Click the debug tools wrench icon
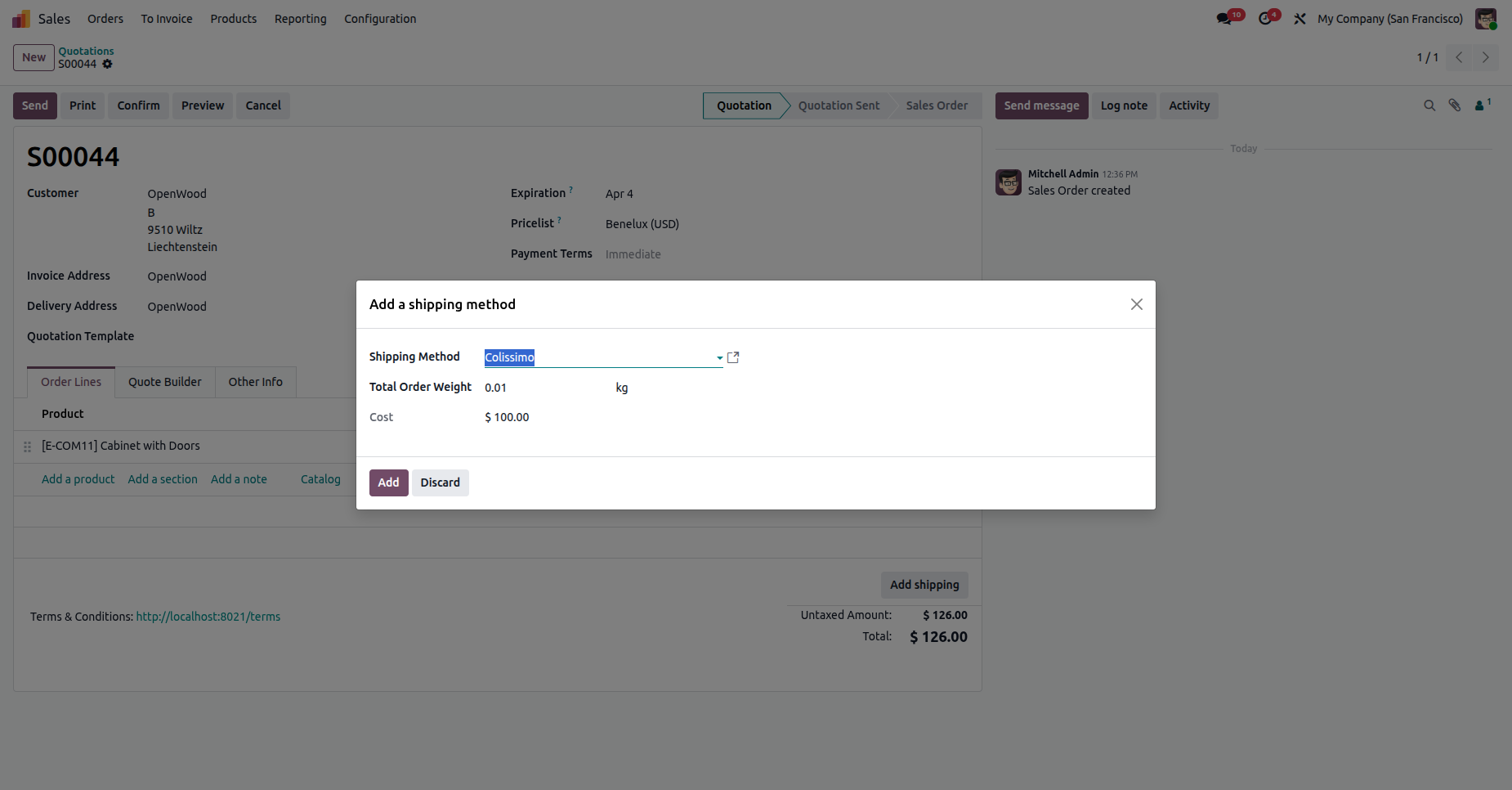The width and height of the screenshot is (1512, 790). [1300, 19]
